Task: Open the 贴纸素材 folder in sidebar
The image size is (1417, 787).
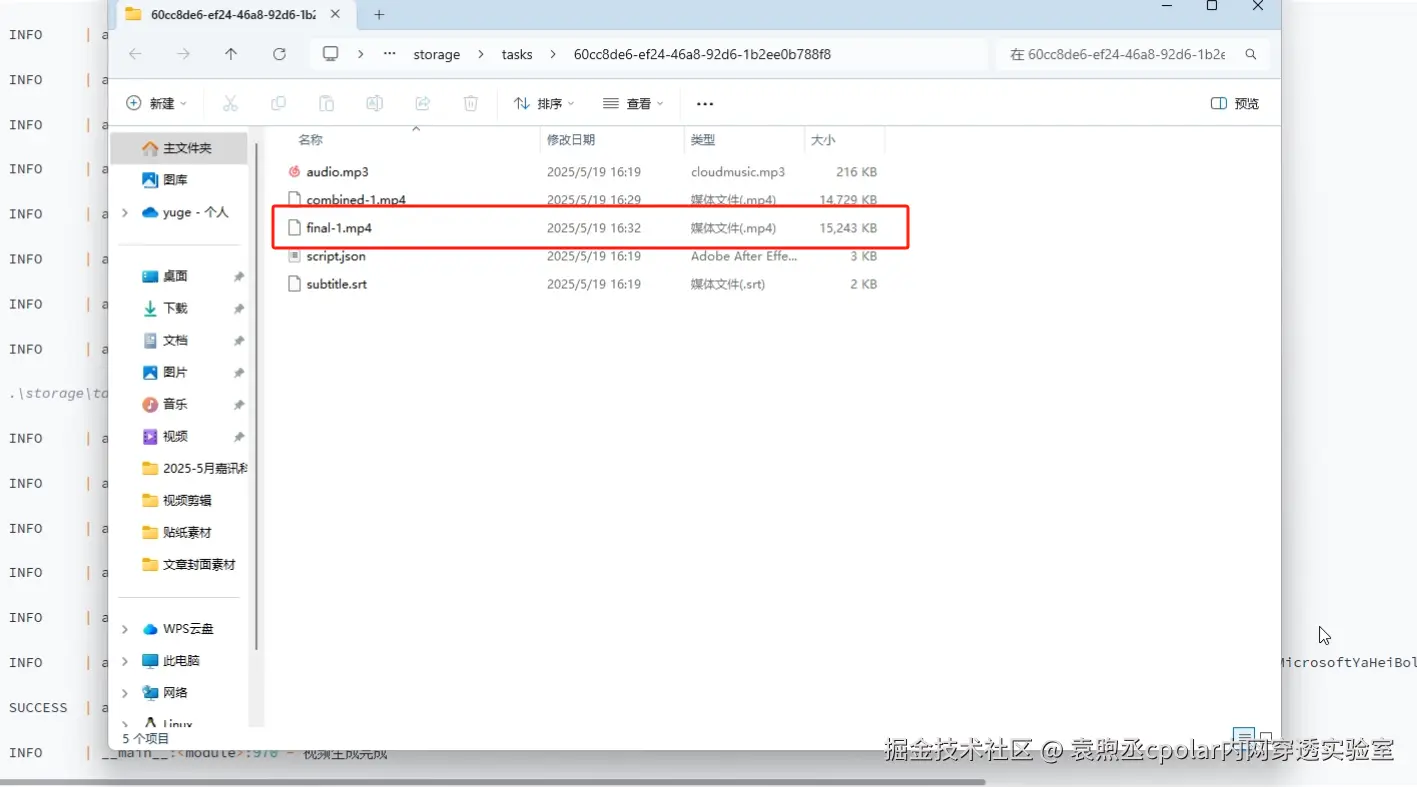Action: click(177, 532)
